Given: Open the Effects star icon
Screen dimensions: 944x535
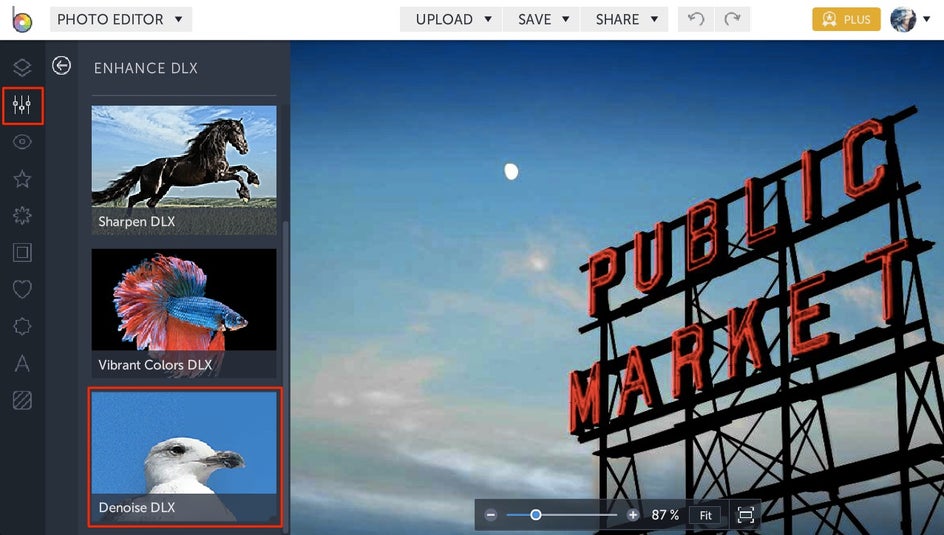Looking at the screenshot, I should point(22,179).
